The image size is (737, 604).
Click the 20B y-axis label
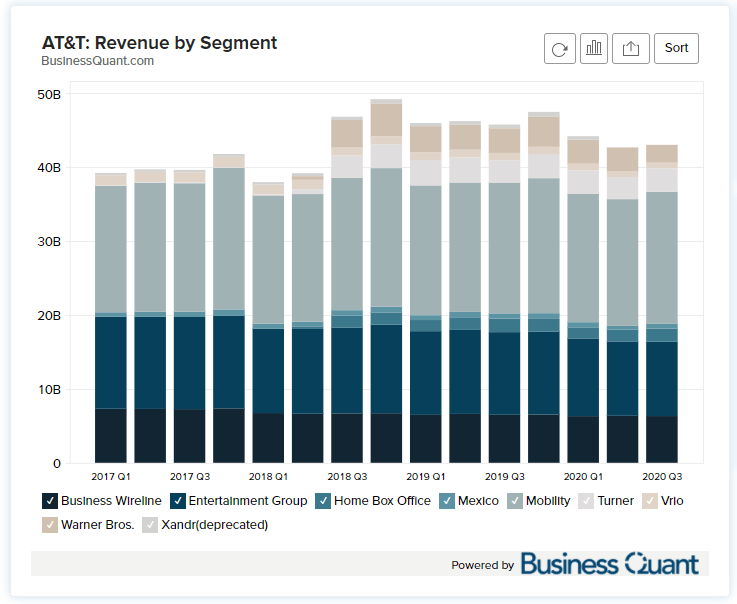click(x=49, y=316)
